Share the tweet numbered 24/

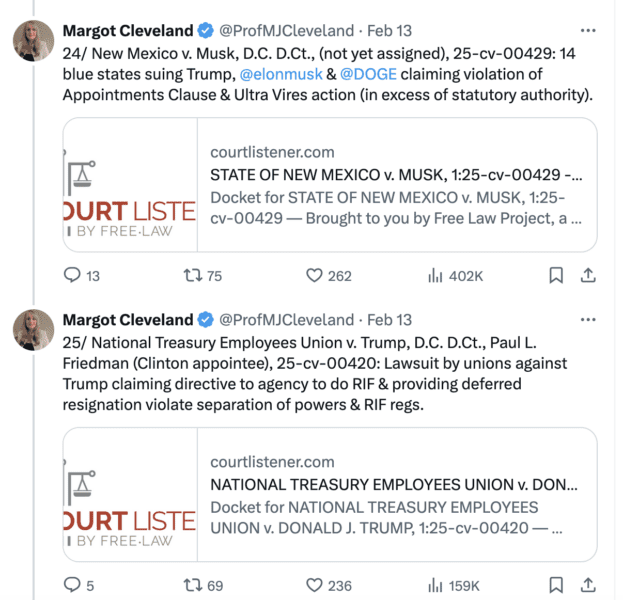588,275
